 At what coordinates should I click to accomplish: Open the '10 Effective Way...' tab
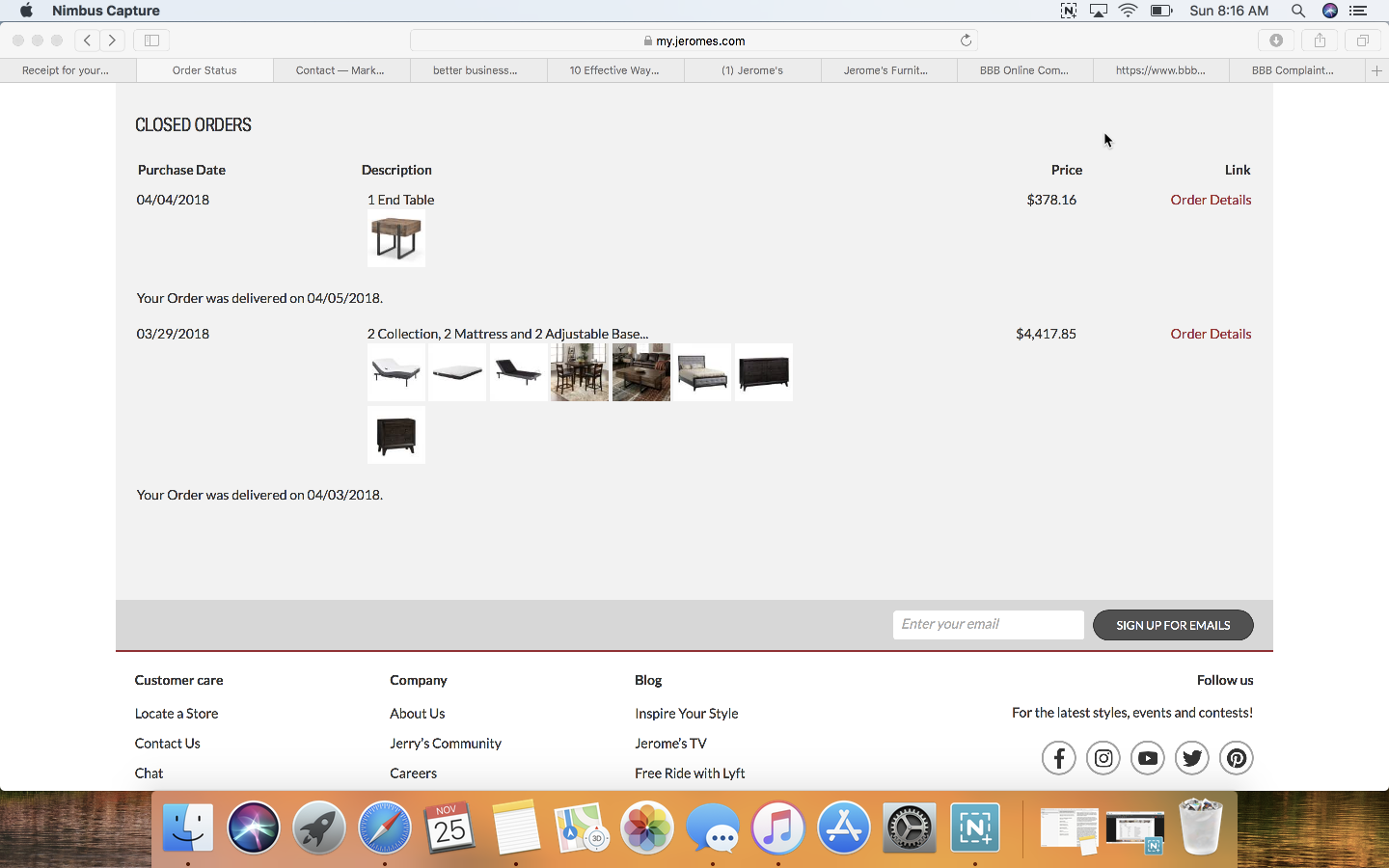pos(615,70)
